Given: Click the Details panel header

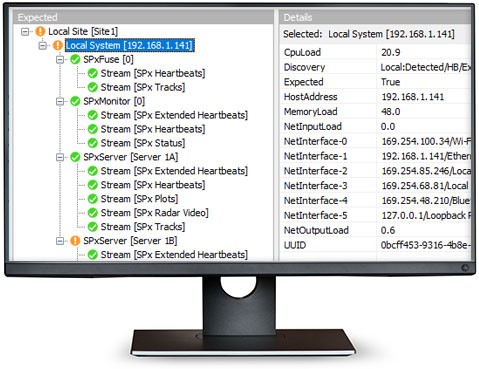Looking at the screenshot, I should point(375,17).
